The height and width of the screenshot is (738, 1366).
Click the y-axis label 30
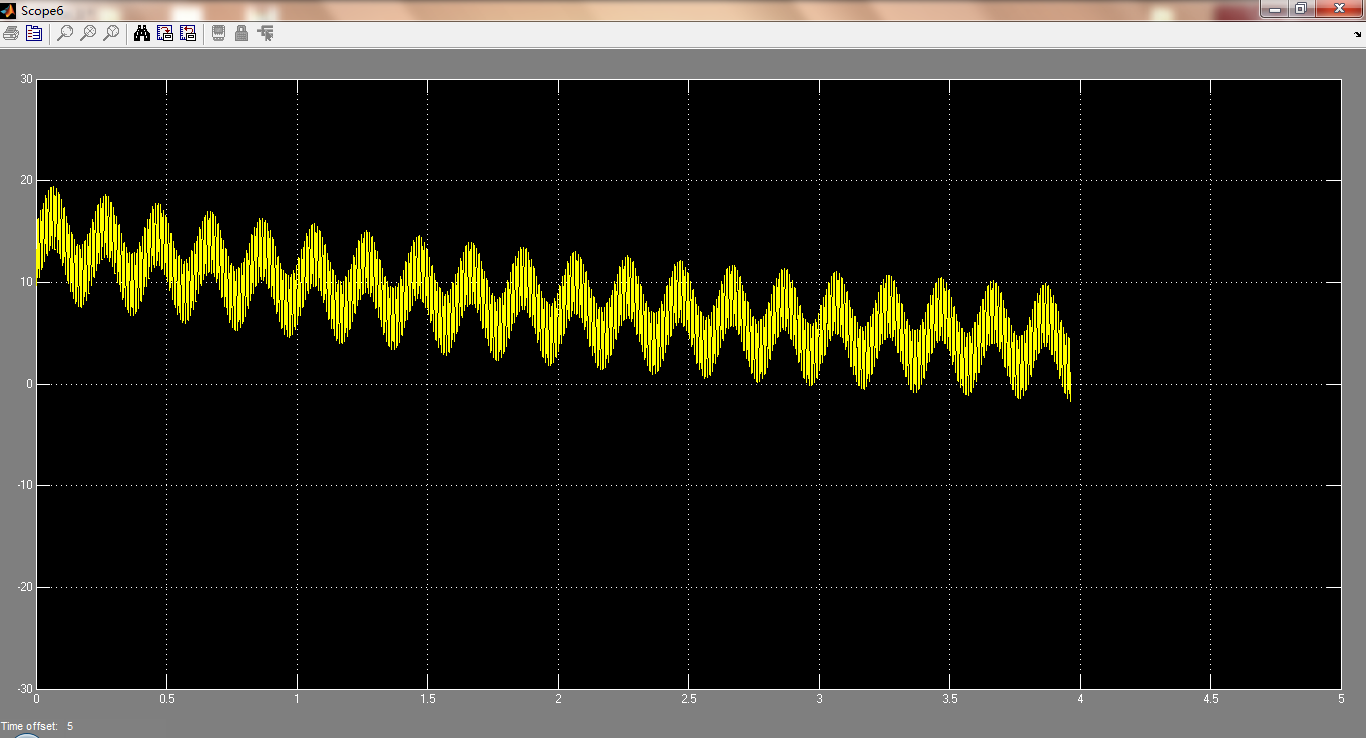pos(27,79)
